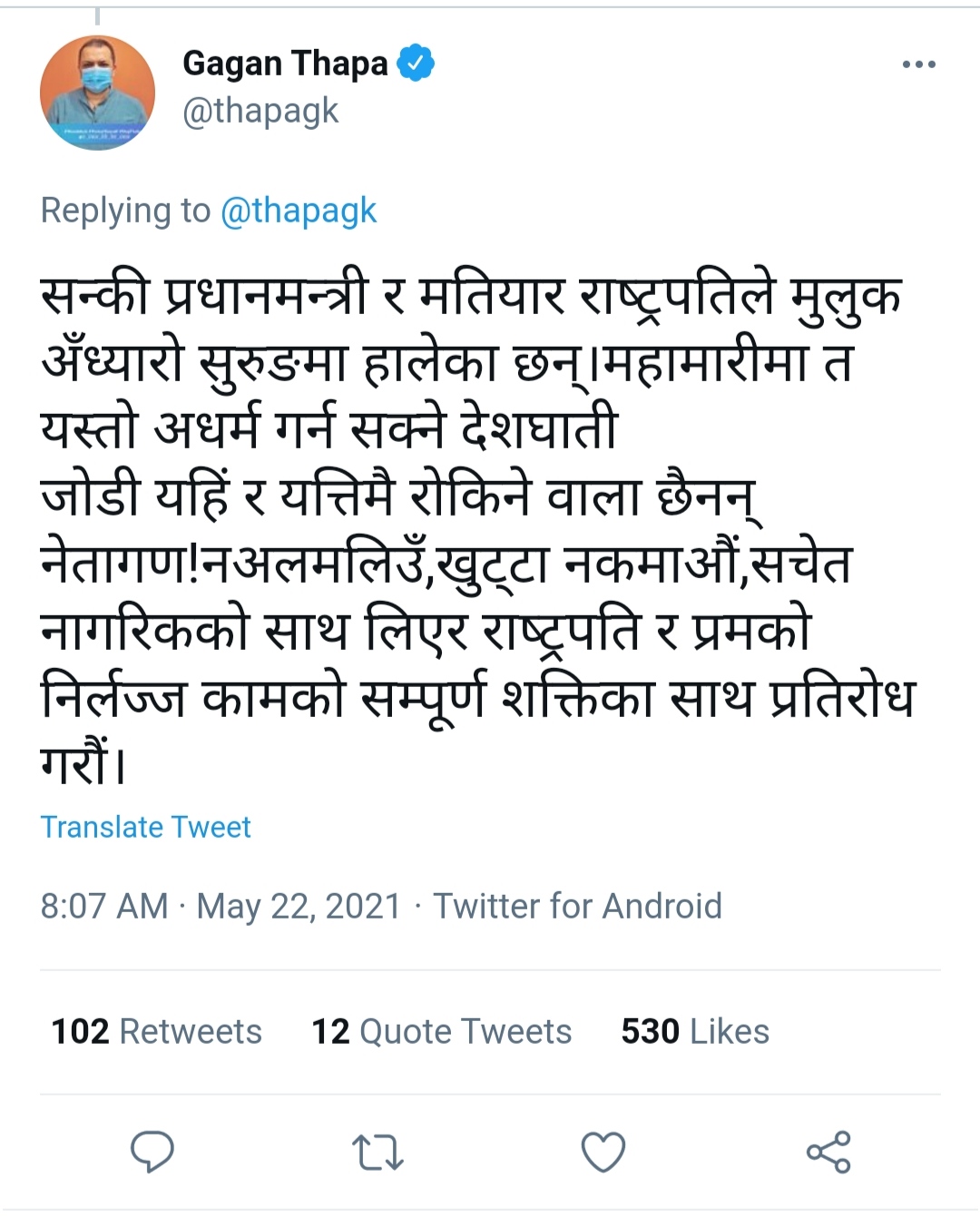Like the tweet with the heart icon
980x1217 pixels.
click(603, 1153)
